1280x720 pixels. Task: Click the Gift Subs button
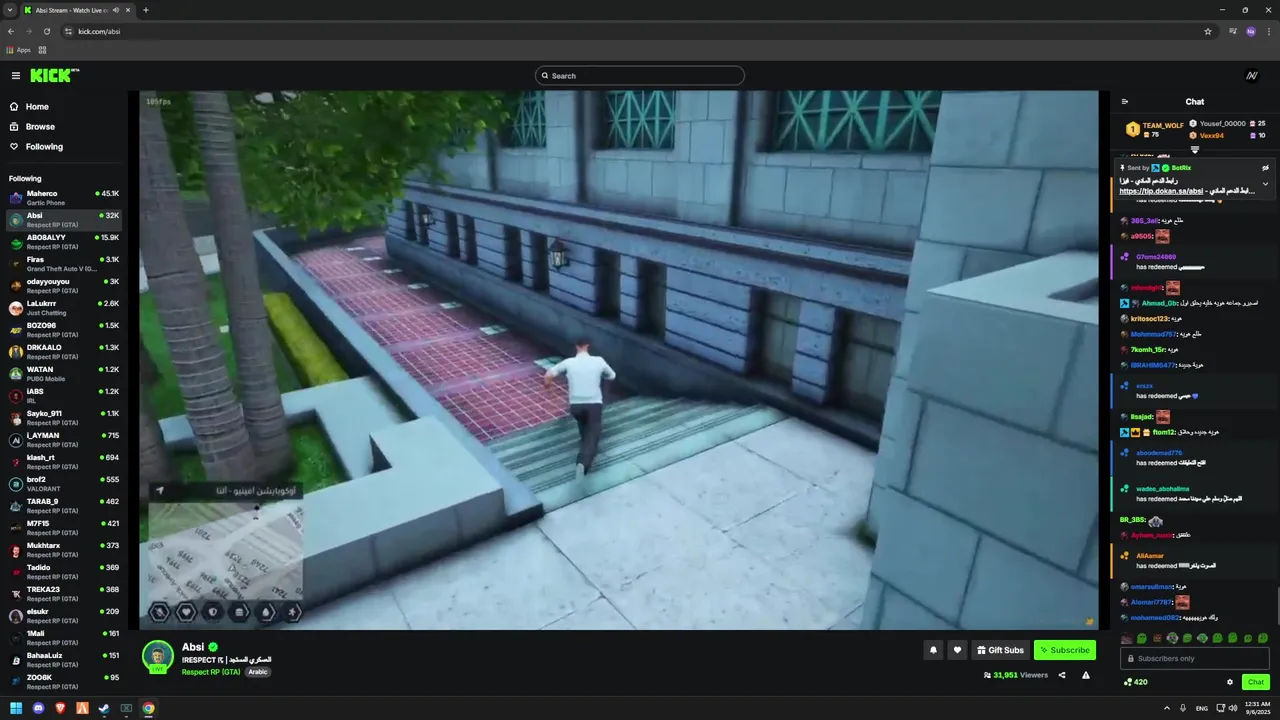point(1000,650)
